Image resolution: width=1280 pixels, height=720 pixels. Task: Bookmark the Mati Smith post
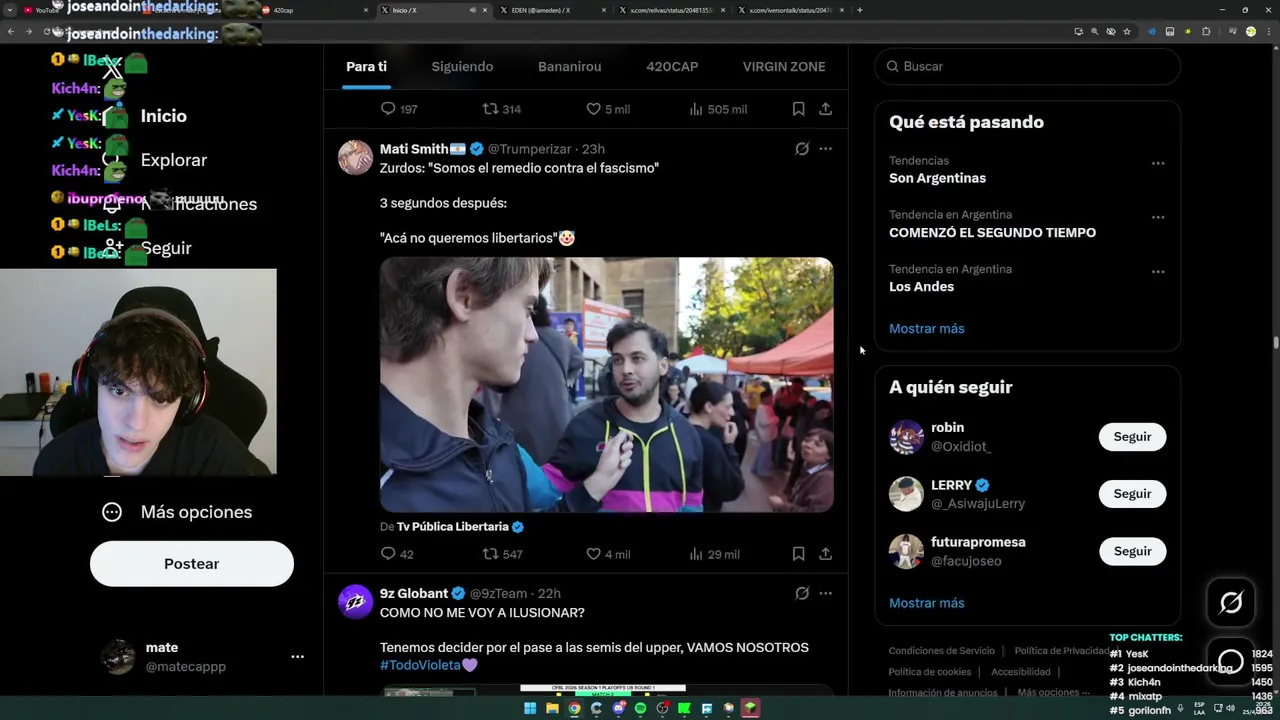[x=798, y=554]
